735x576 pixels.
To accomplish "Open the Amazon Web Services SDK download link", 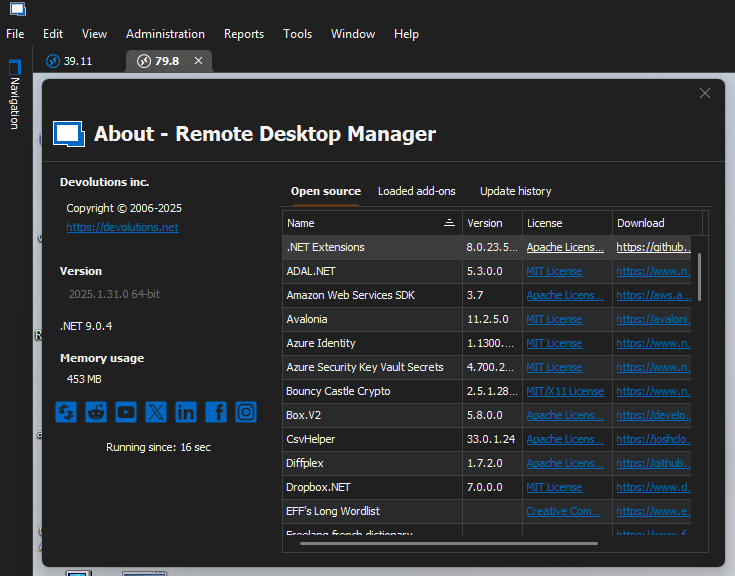I will pyautogui.click(x=653, y=295).
